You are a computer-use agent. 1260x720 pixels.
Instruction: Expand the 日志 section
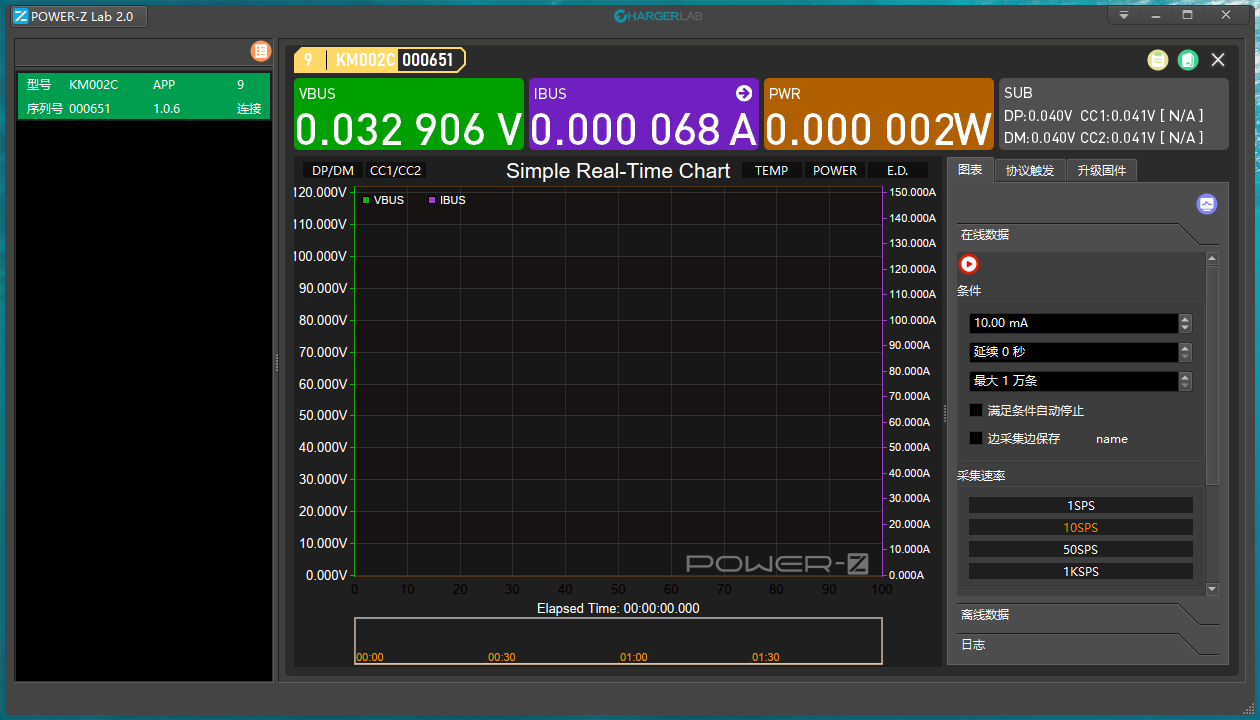tap(973, 645)
